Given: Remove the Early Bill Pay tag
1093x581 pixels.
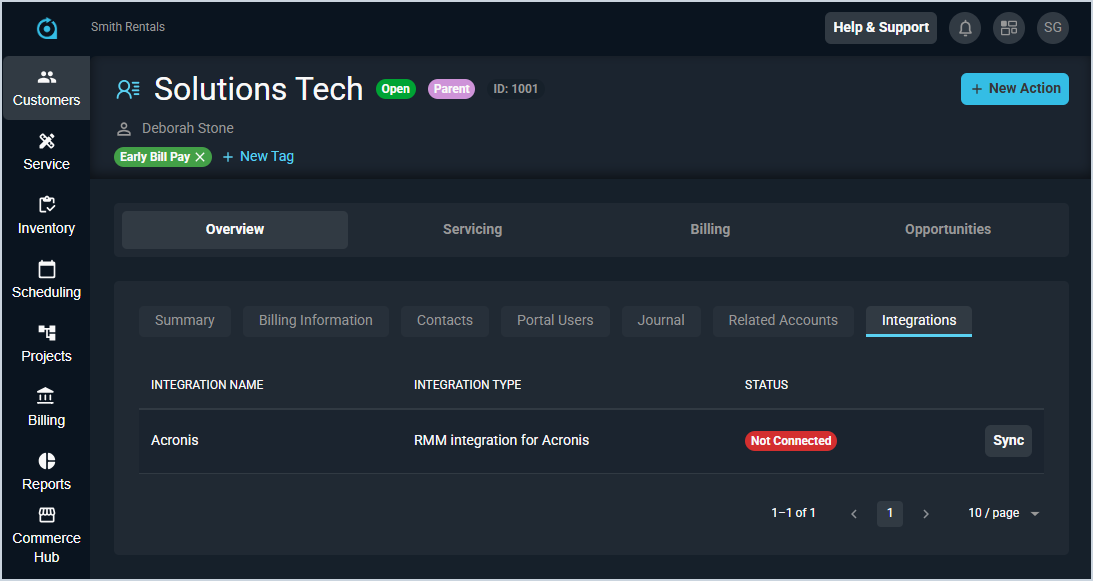Looking at the screenshot, I should [200, 157].
